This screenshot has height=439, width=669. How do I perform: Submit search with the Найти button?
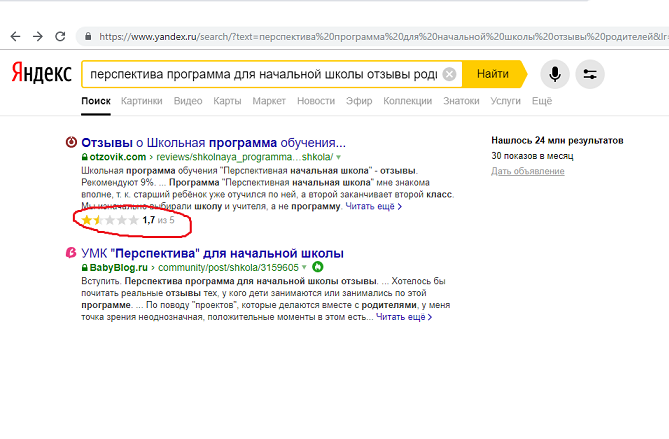tap(494, 74)
